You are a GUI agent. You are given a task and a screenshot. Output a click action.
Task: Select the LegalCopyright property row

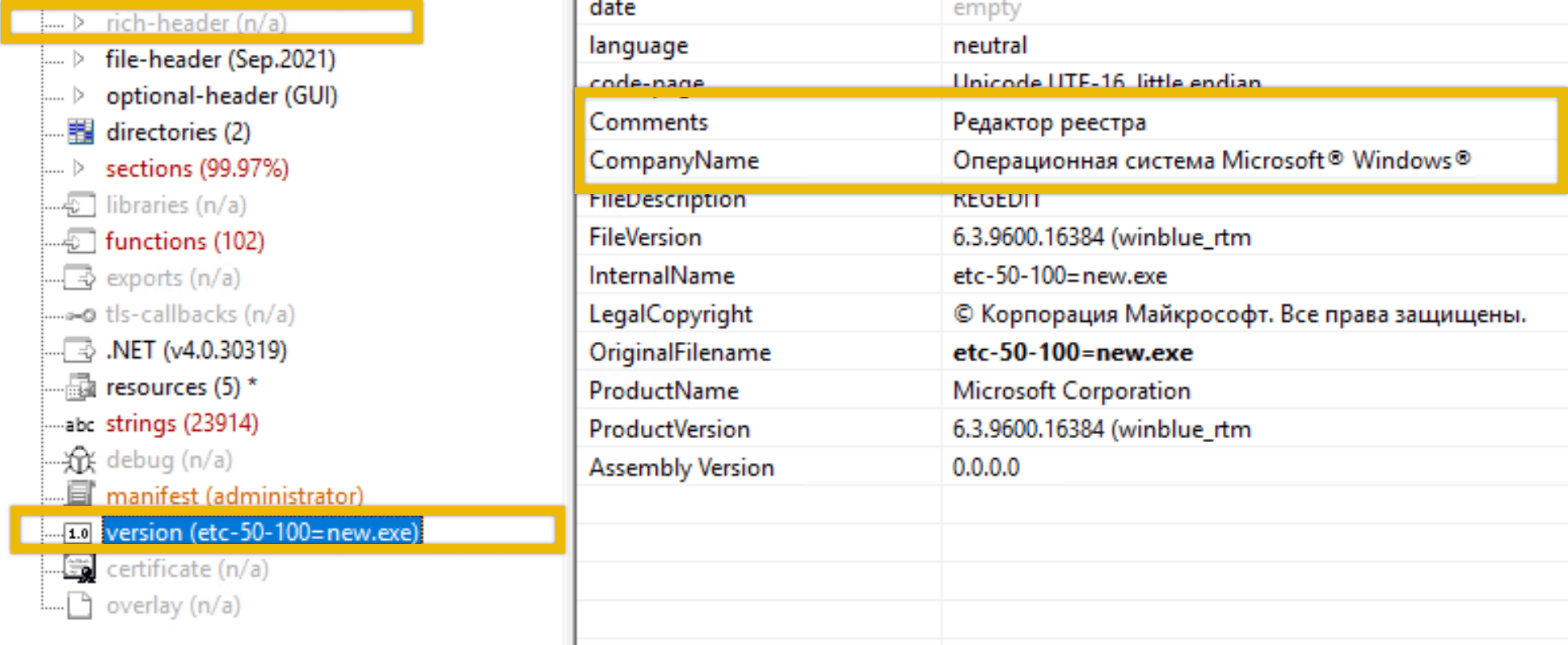tap(670, 314)
